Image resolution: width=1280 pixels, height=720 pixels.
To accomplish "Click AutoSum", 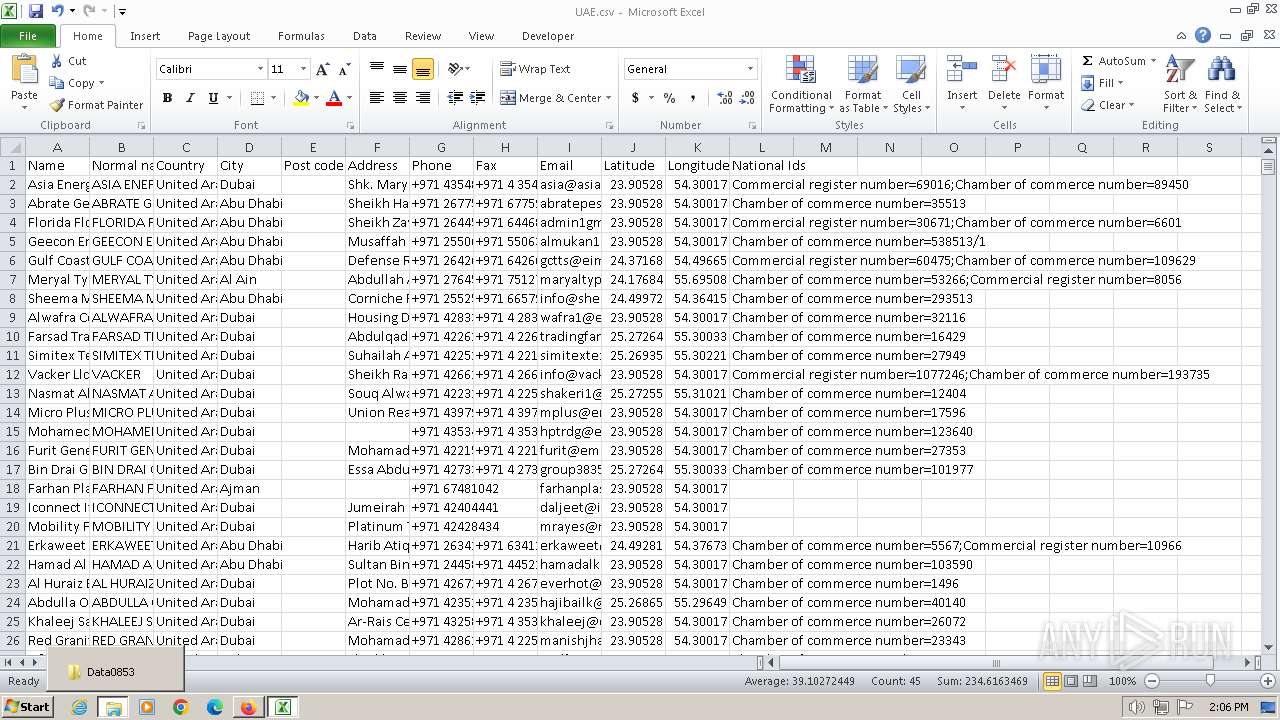I will (x=1113, y=61).
